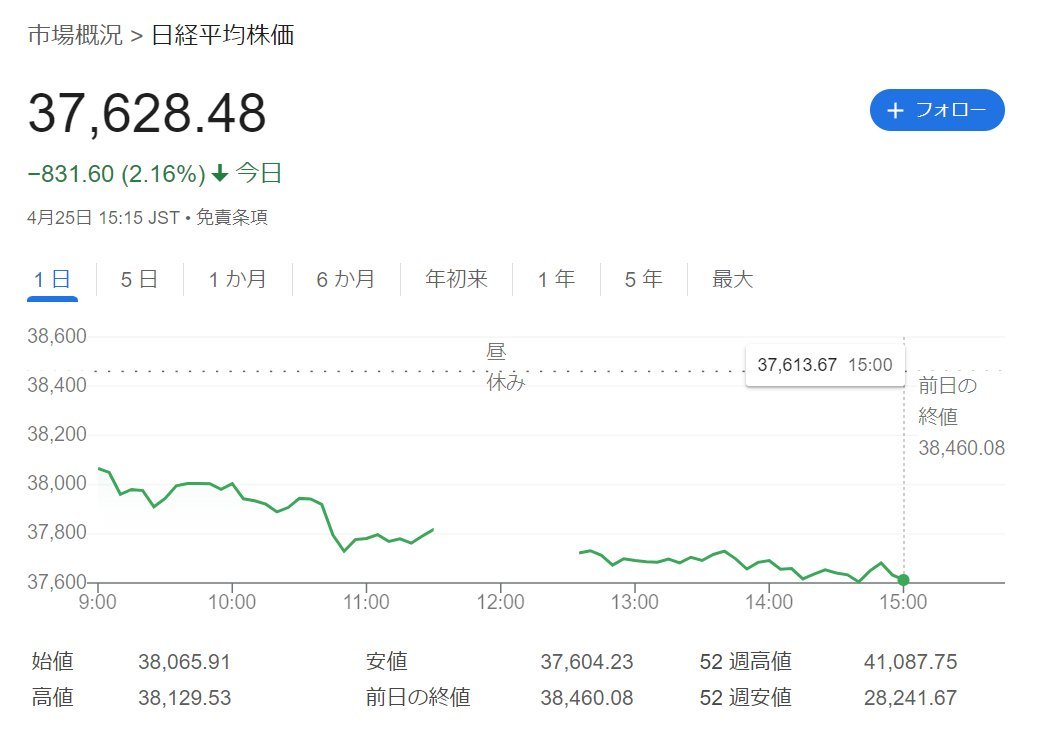Image resolution: width=1053 pixels, height=733 pixels.
Task: Click the 12:00 x-axis label
Action: click(x=500, y=601)
